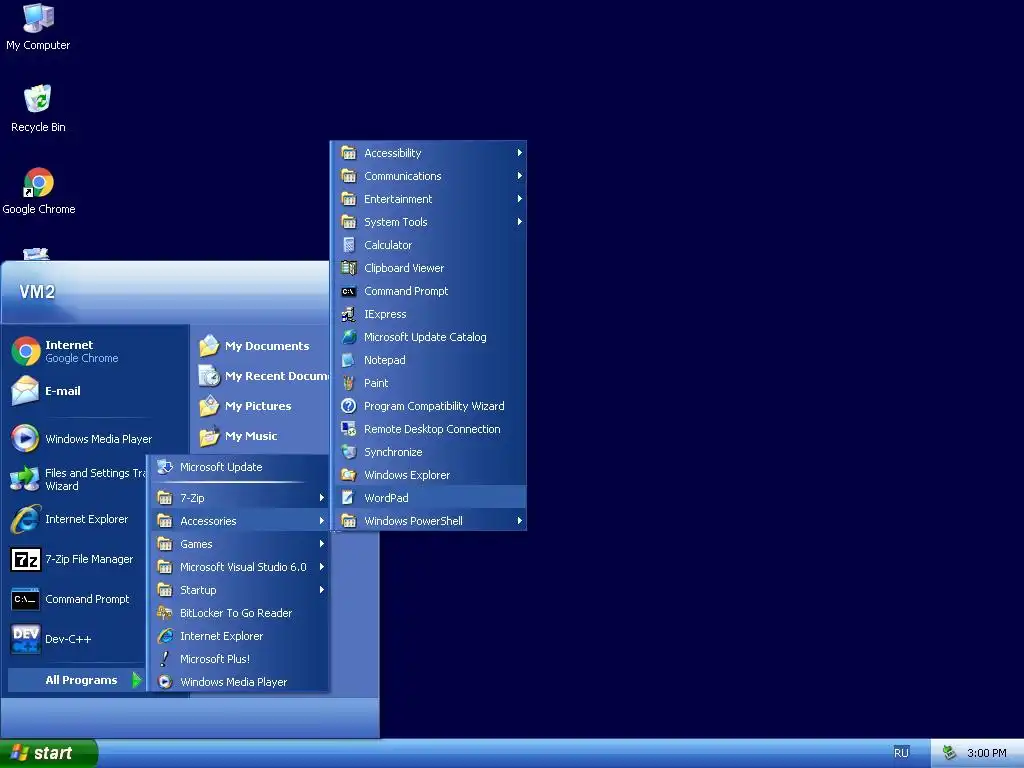Expand the Communications submenu arrow
This screenshot has height=768, width=1024.
coord(519,176)
